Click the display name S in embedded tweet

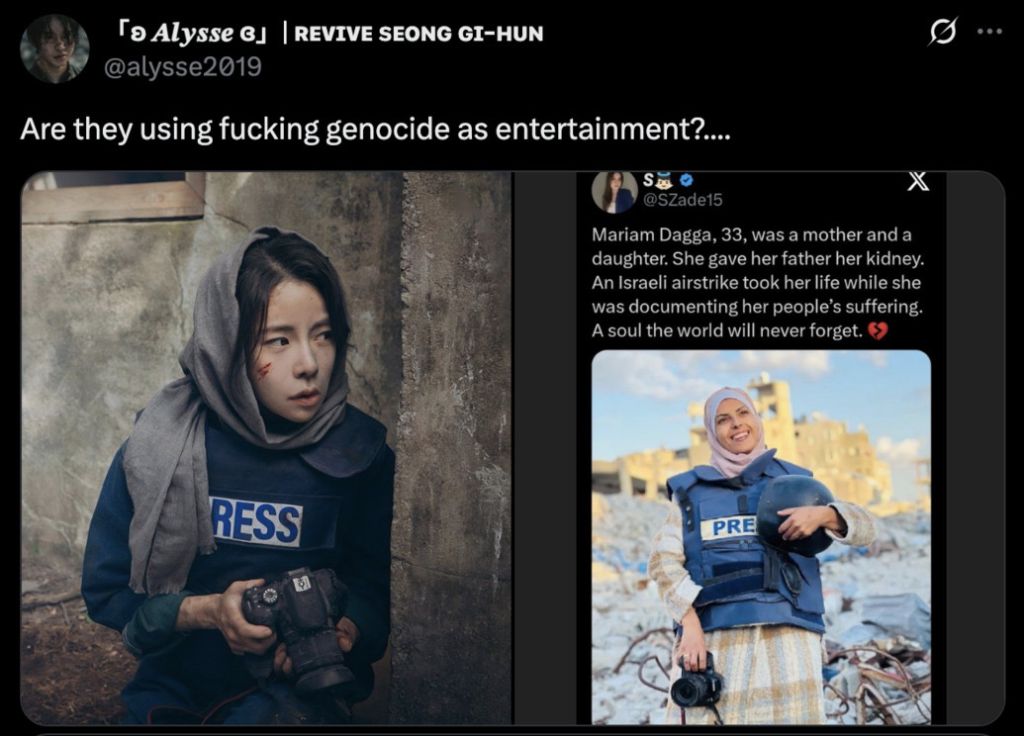click(x=648, y=180)
